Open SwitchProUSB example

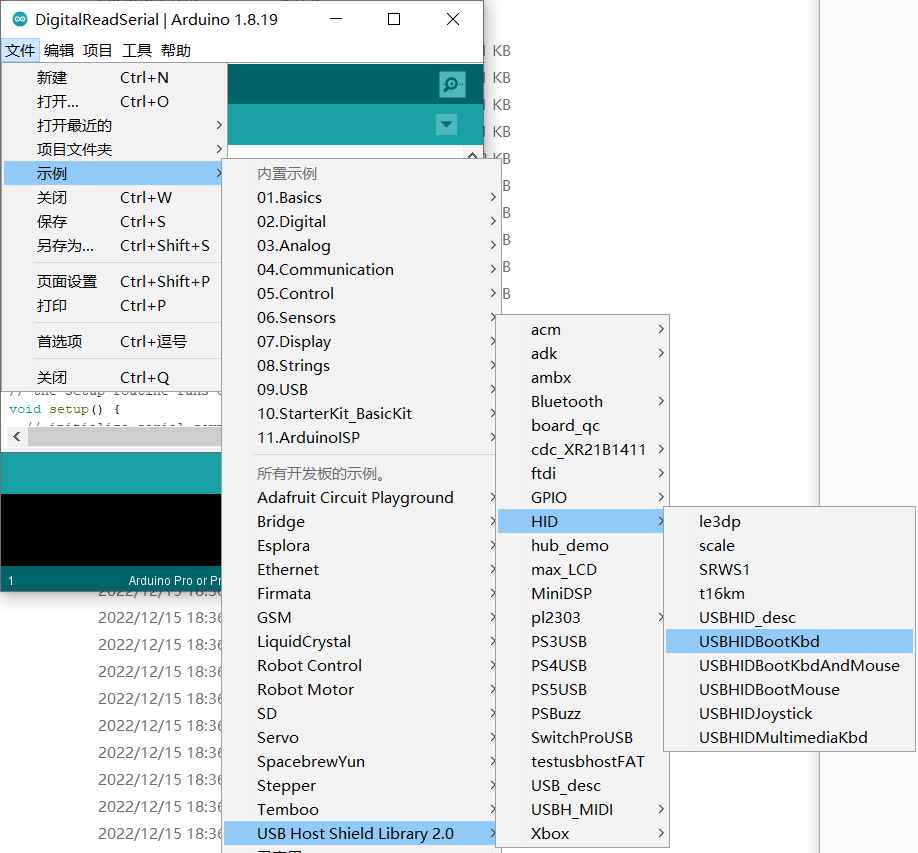[x=583, y=738]
